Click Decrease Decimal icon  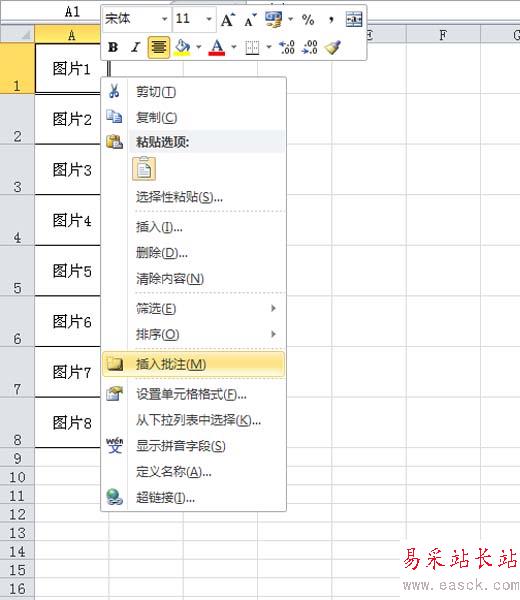[x=310, y=47]
